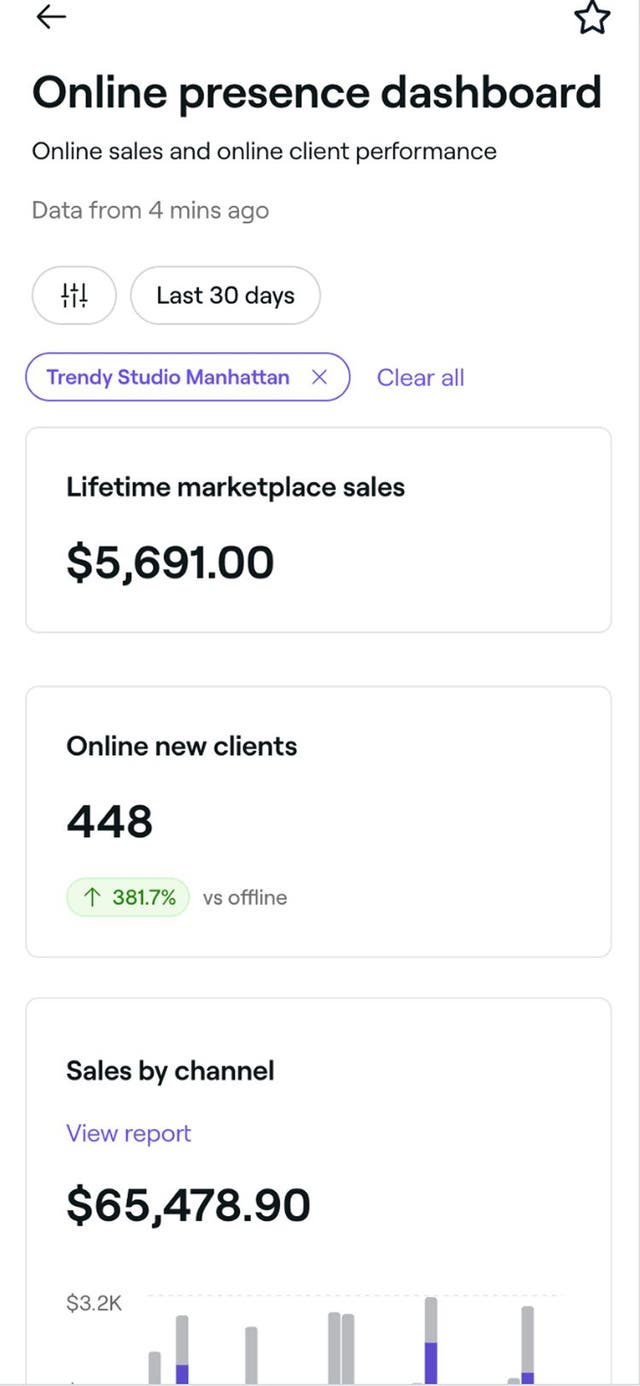Favorite the dashboard with the star icon
This screenshot has width=640, height=1386.
click(592, 17)
